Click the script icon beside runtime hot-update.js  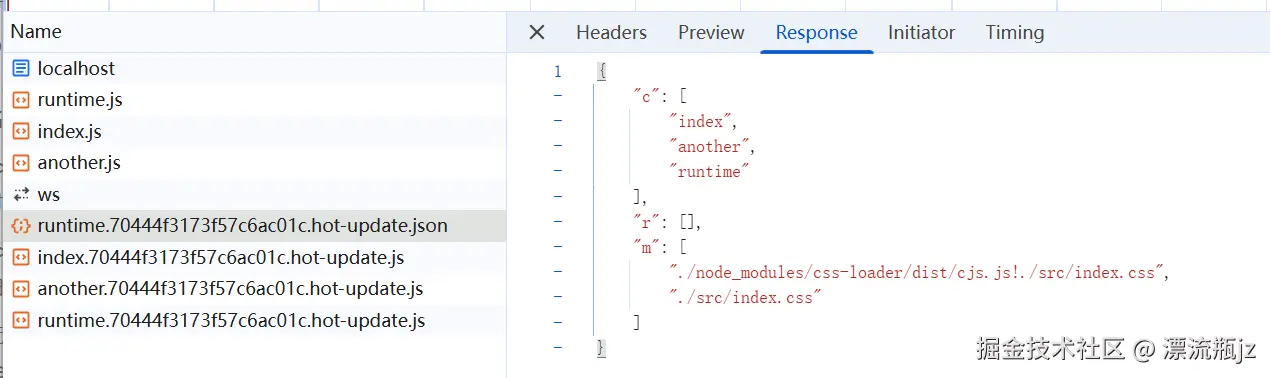click(x=21, y=321)
